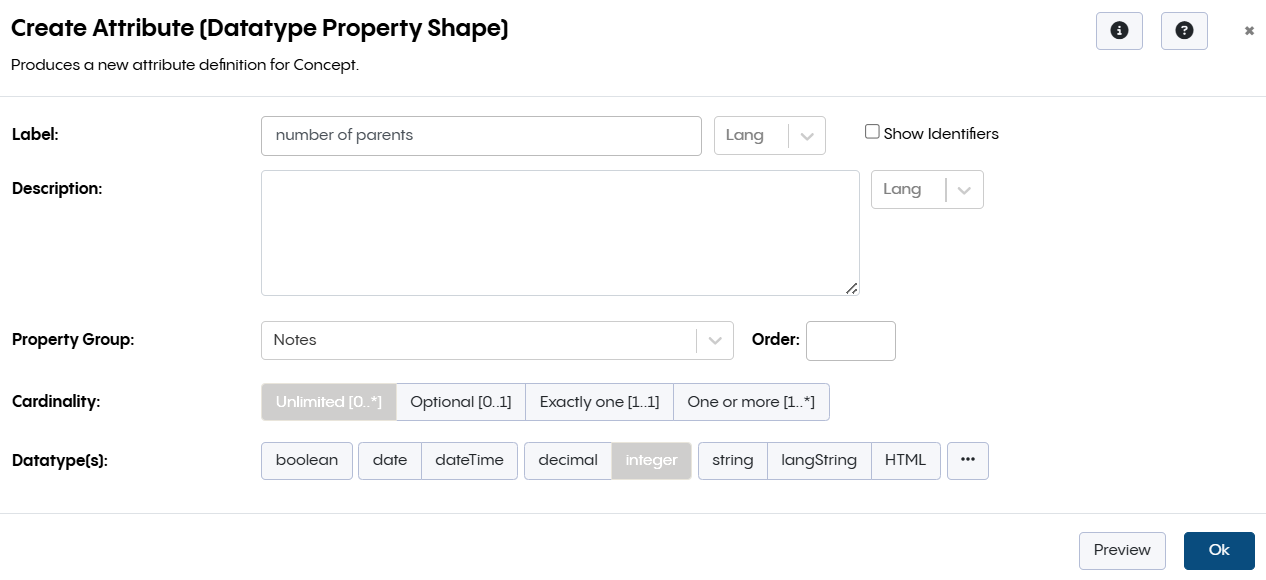Open the help icon for this dialog
Viewport: 1266px width, 580px height.
coord(1184,30)
